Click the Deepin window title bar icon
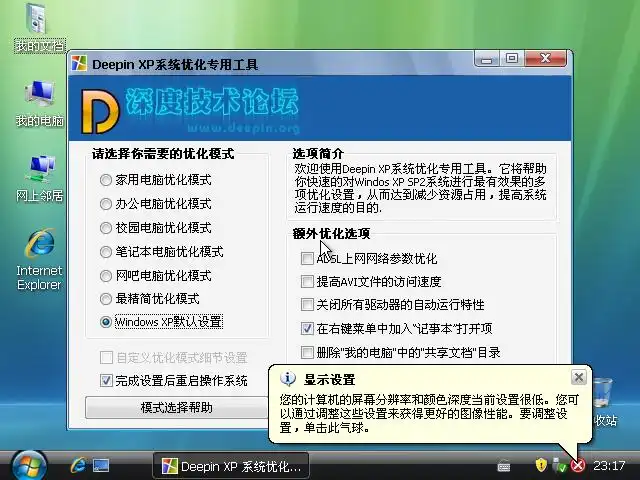 pyautogui.click(x=79, y=64)
